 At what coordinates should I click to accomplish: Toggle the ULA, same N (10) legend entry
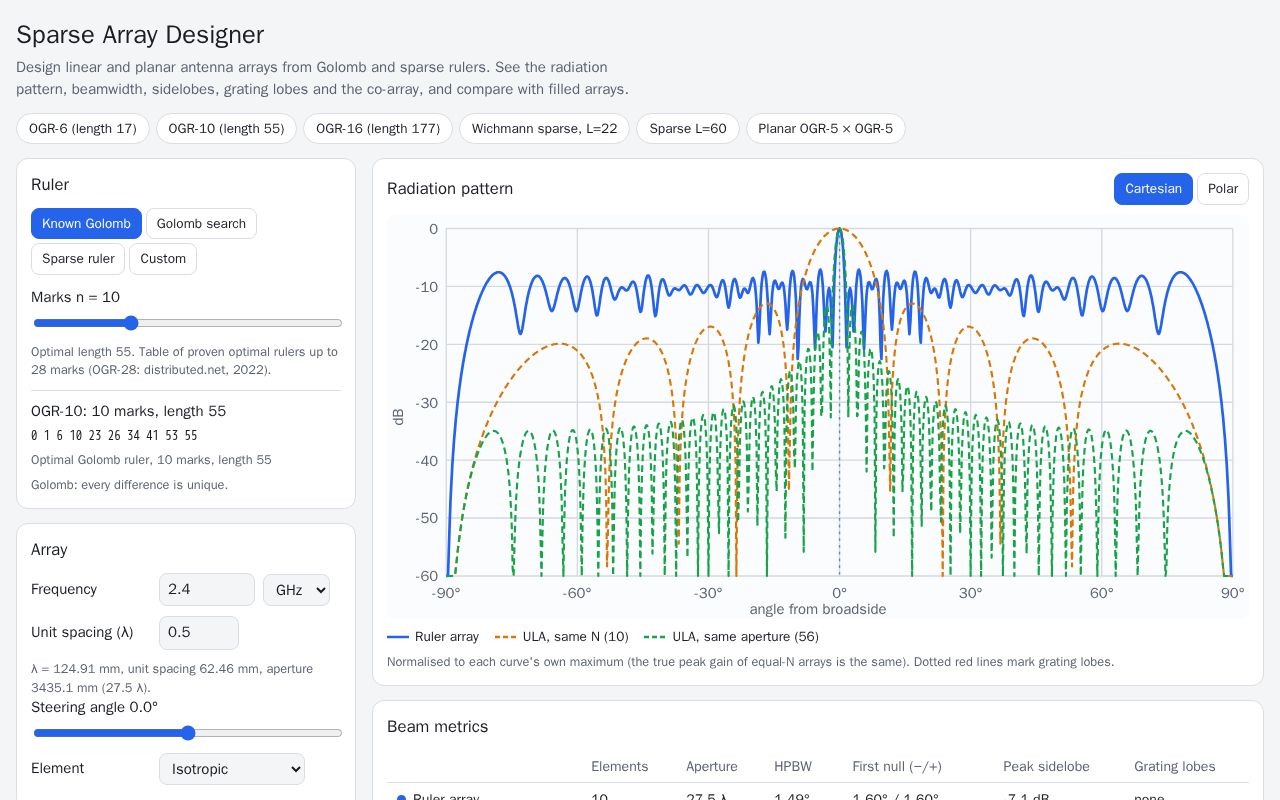(562, 637)
